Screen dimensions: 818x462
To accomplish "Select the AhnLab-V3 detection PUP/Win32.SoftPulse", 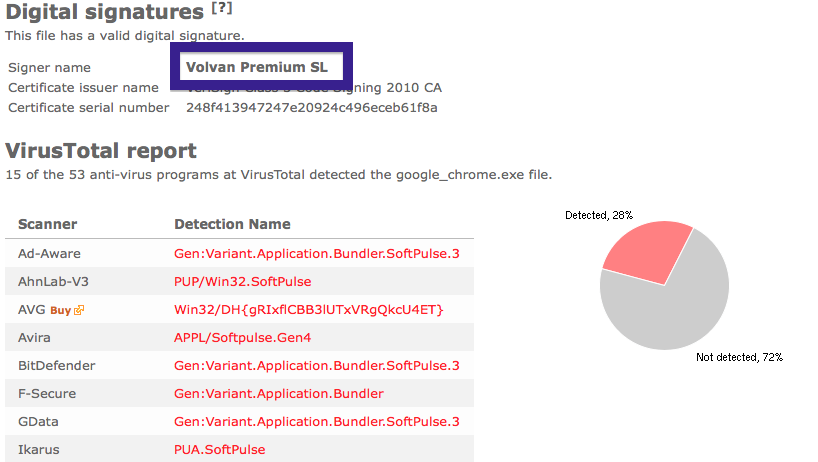I will pos(243,282).
